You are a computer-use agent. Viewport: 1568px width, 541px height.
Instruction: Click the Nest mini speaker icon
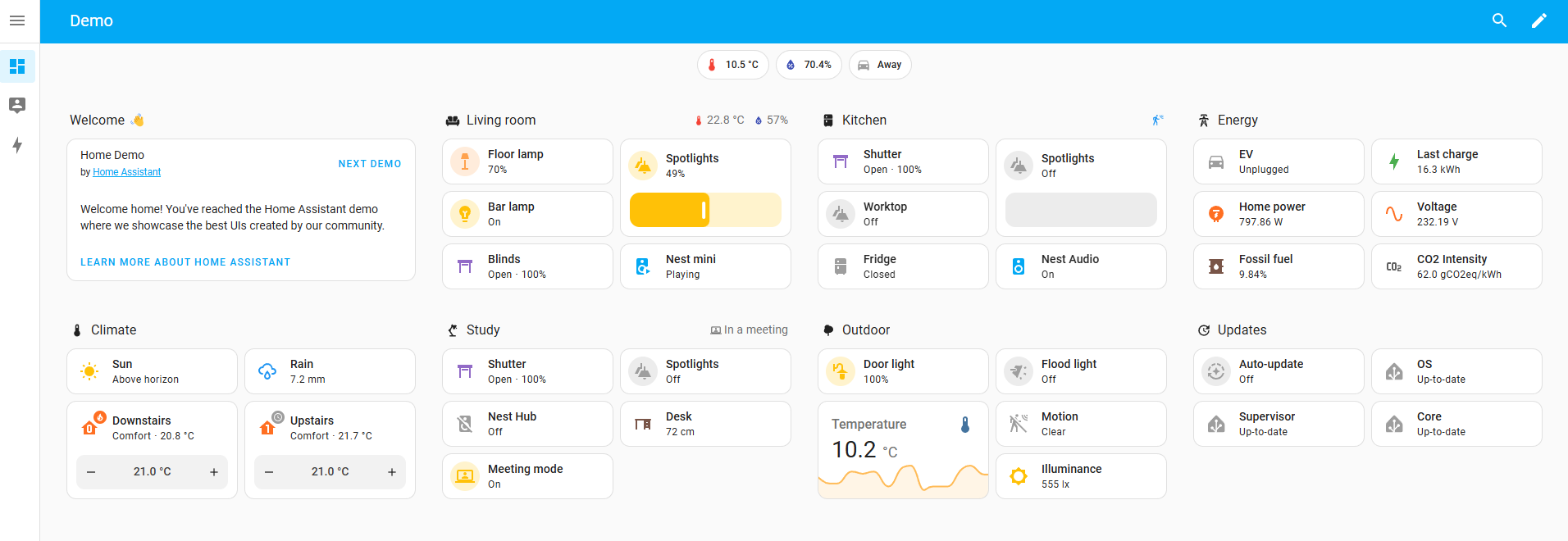643,266
